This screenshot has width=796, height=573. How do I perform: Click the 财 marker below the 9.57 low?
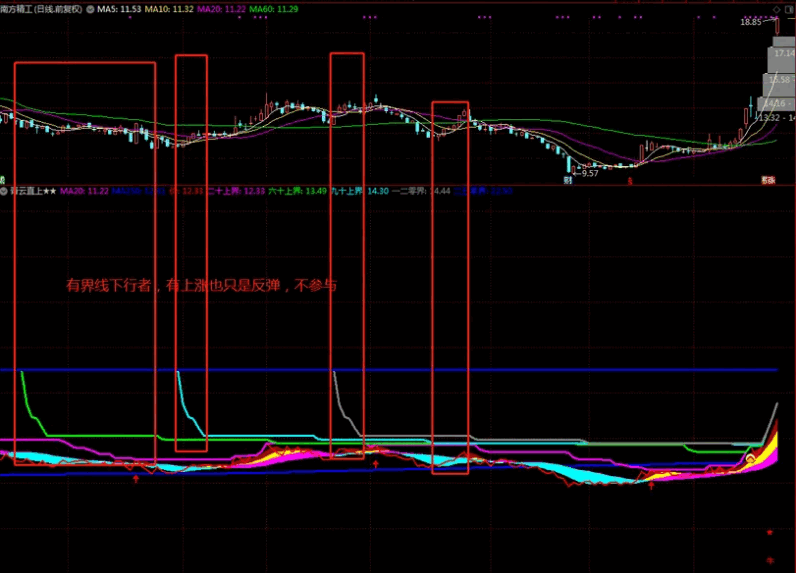pos(568,180)
